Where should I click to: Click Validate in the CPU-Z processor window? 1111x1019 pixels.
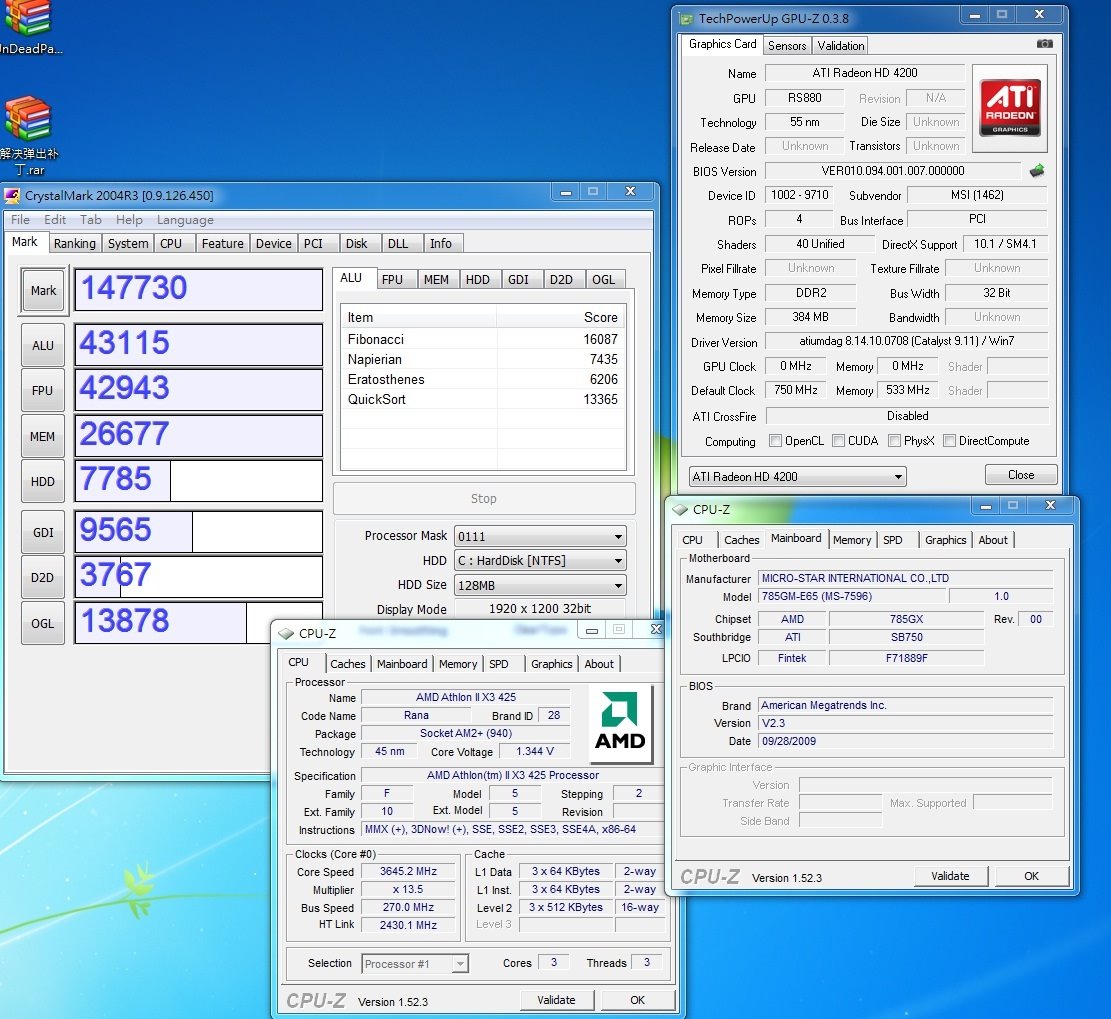[x=556, y=1000]
